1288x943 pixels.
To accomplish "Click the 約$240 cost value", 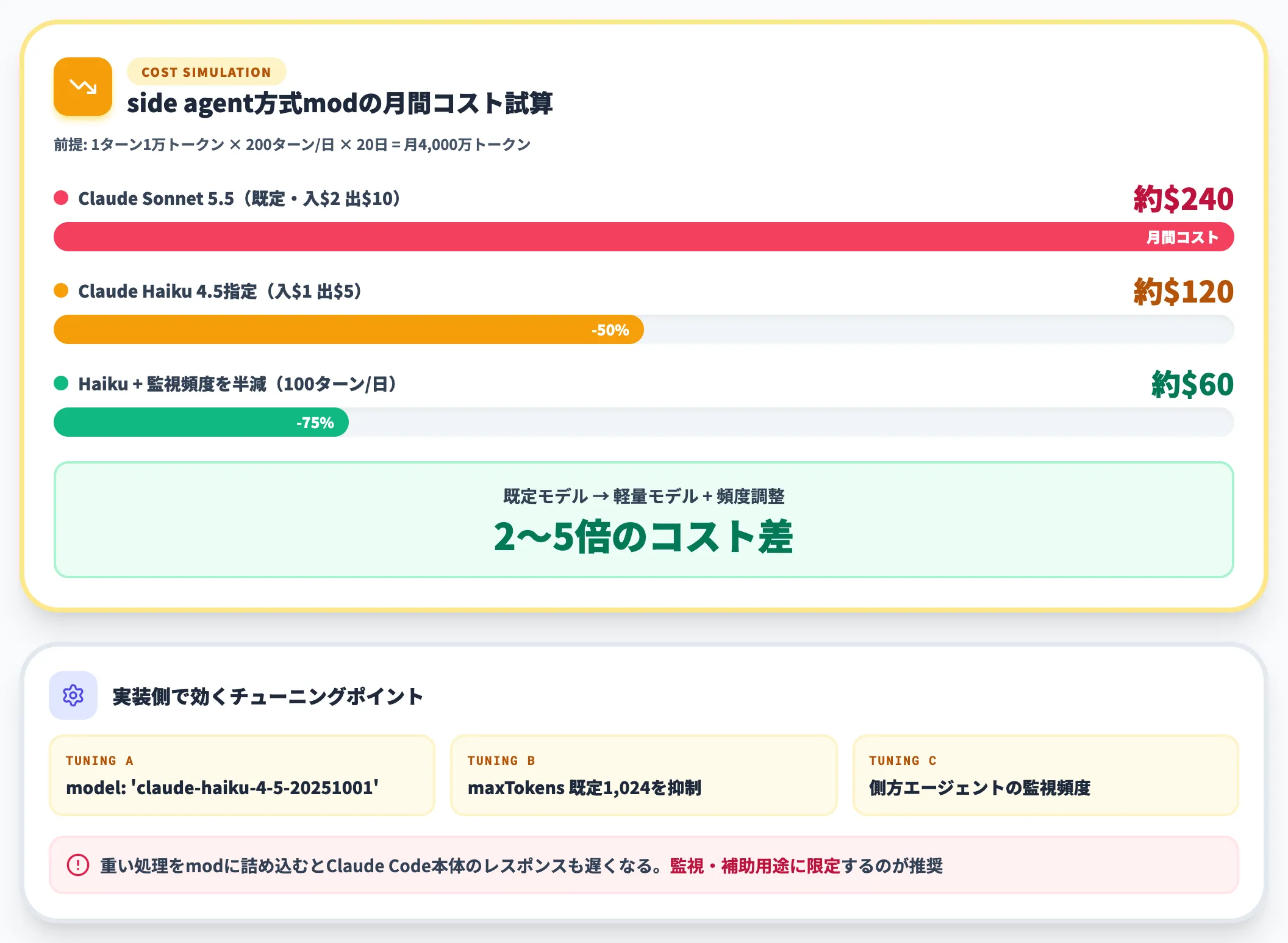I will point(1183,199).
